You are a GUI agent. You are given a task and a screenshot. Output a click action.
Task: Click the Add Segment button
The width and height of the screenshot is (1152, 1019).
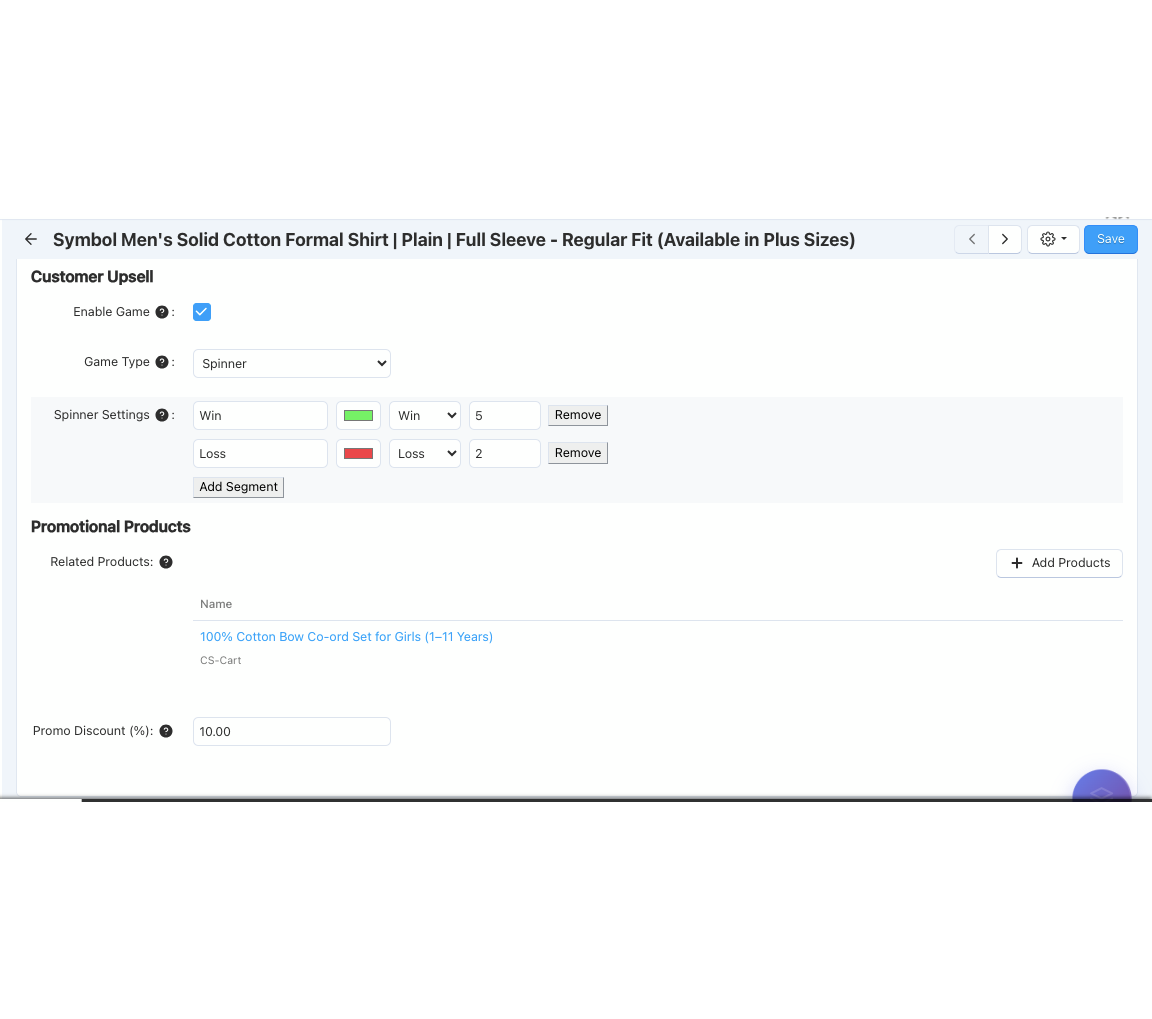[238, 487]
